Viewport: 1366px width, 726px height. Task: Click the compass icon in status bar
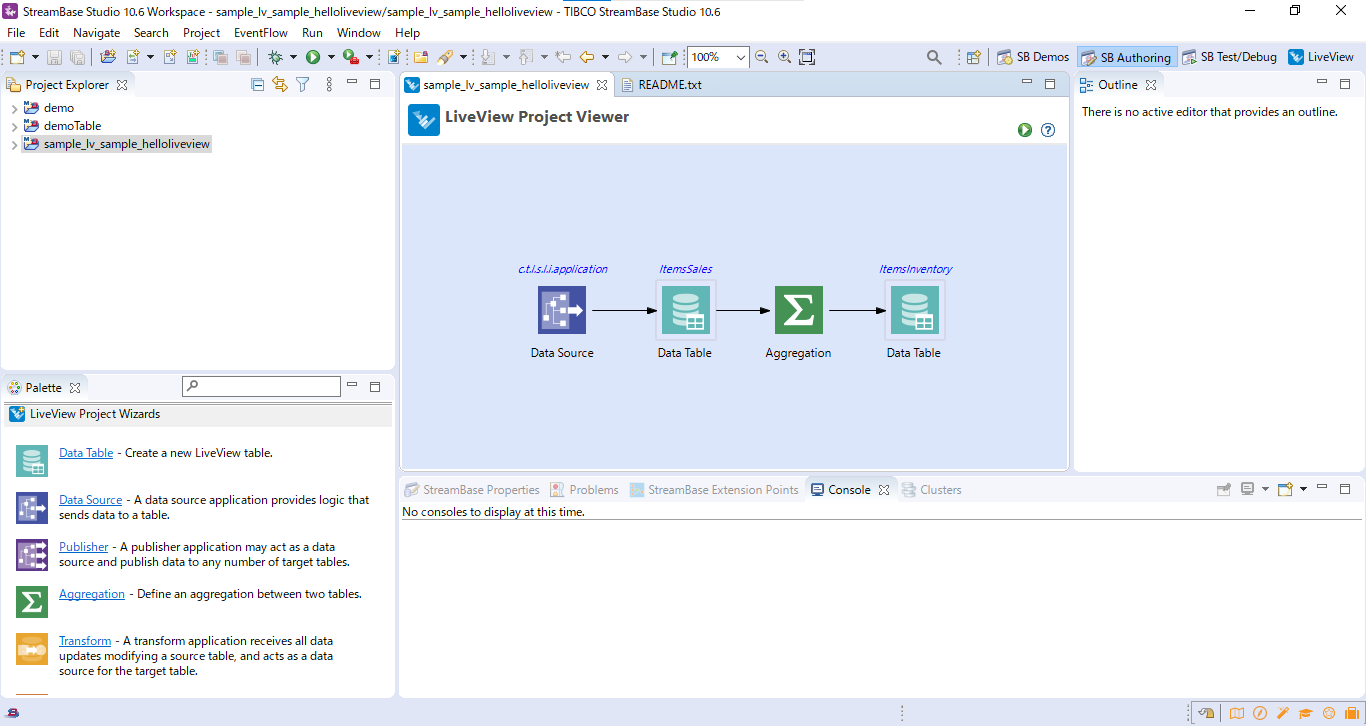pos(1260,713)
